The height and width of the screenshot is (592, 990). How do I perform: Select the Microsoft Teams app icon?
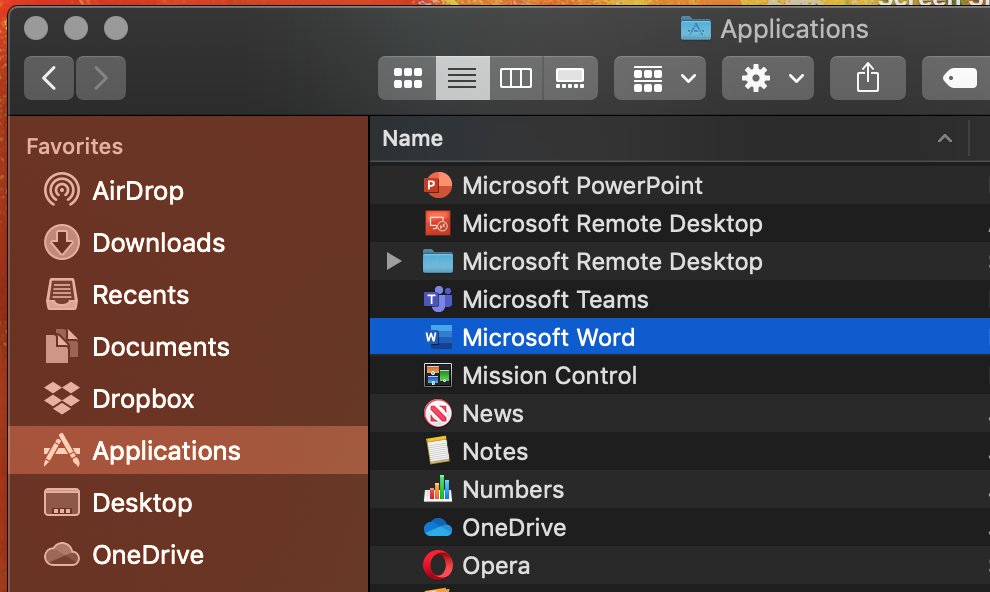(438, 299)
